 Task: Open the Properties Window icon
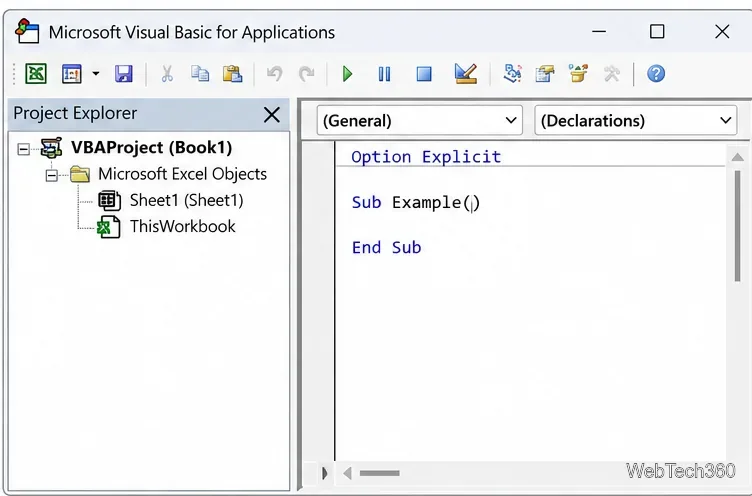coord(545,74)
